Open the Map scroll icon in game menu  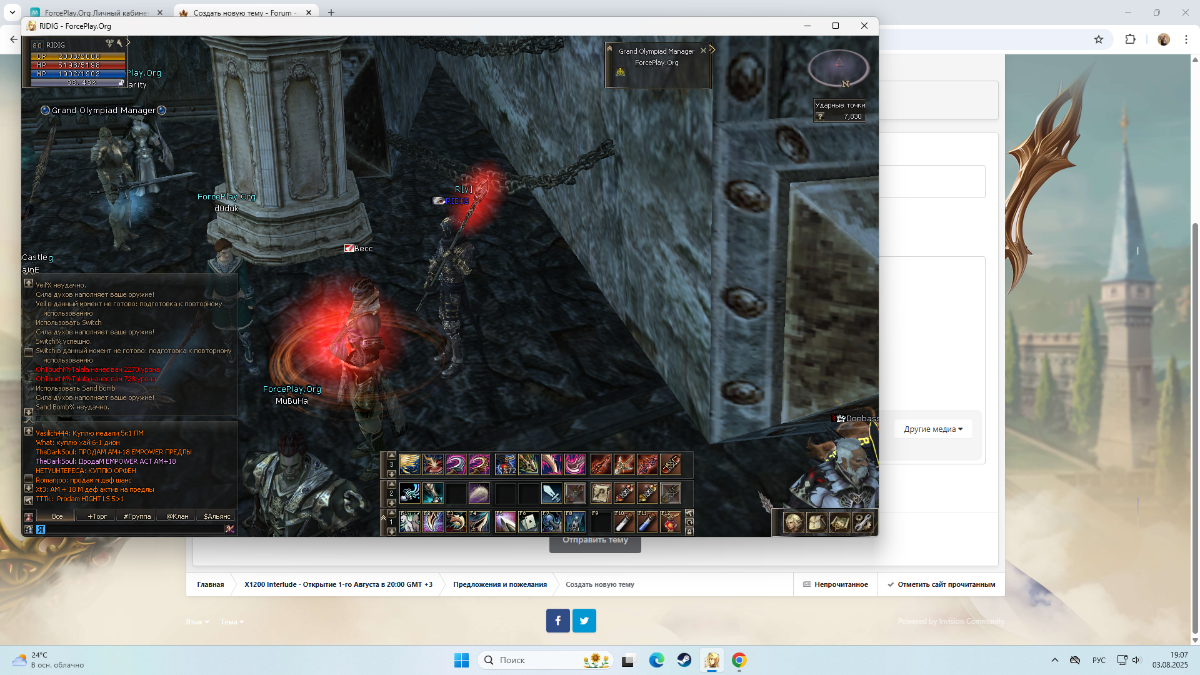tap(840, 522)
